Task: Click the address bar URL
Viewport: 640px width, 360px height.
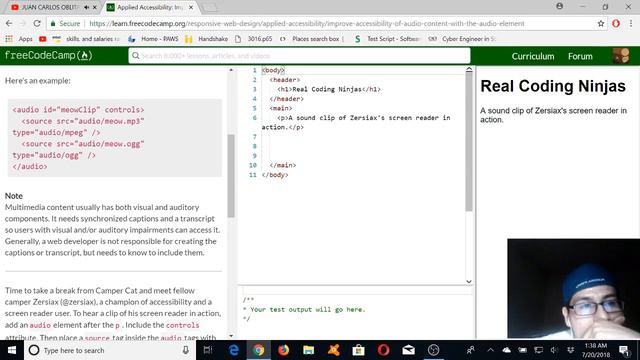Action: [307, 24]
